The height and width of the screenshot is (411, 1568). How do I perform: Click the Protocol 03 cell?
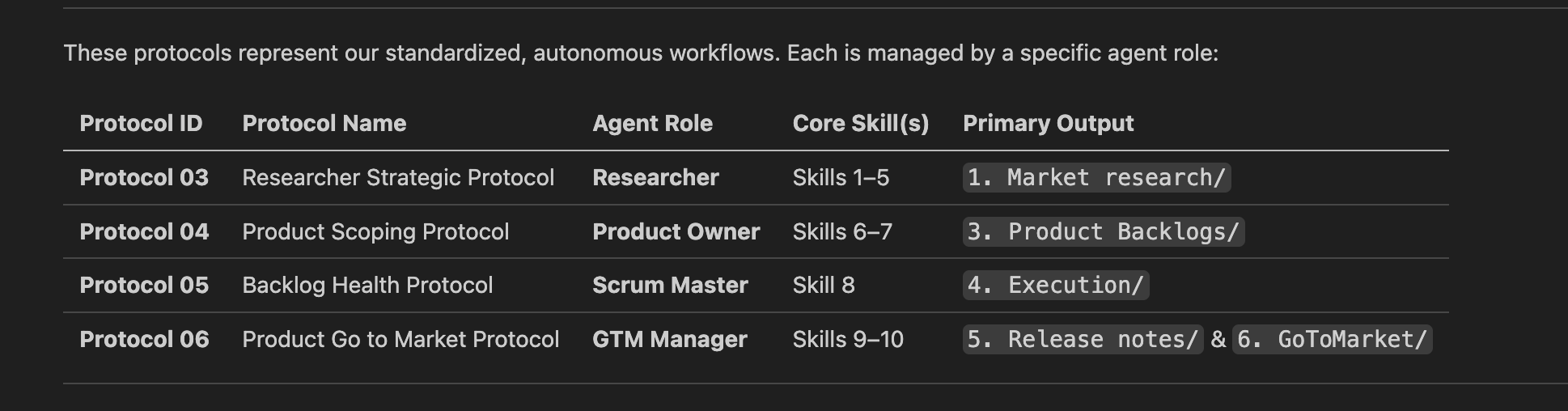tap(144, 177)
